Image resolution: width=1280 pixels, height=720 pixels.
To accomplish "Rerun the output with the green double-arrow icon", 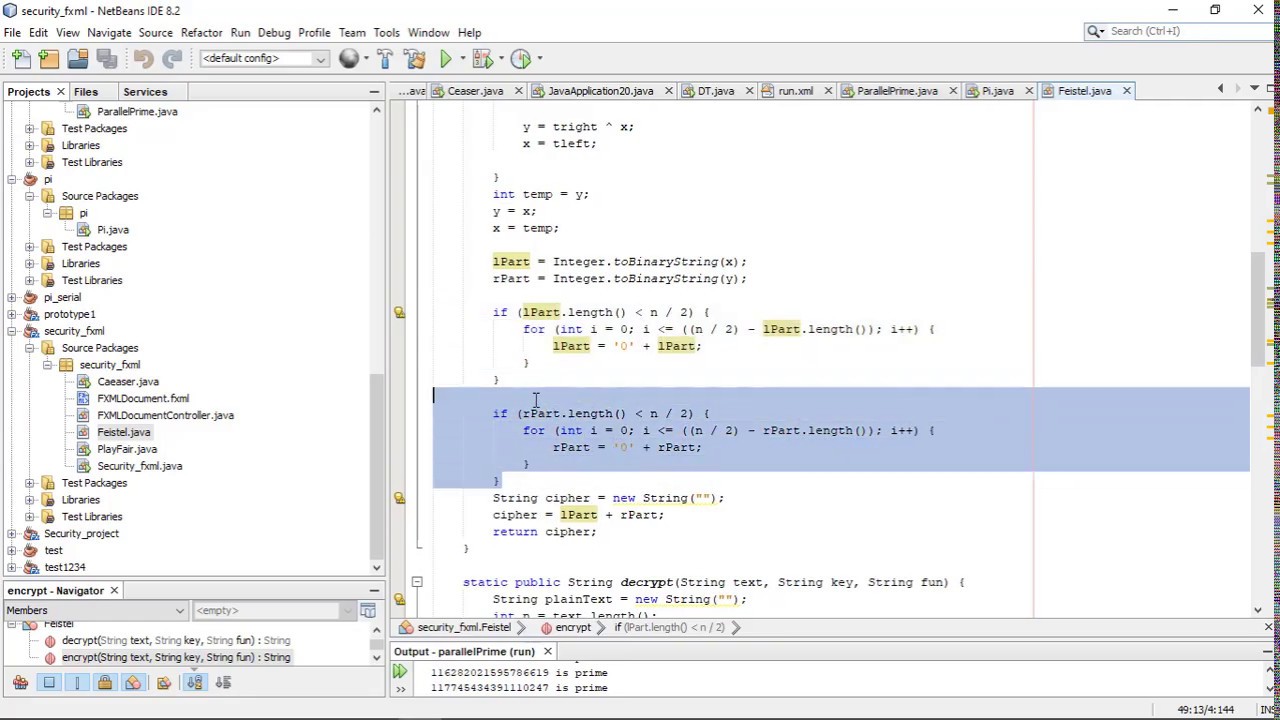I will [400, 672].
